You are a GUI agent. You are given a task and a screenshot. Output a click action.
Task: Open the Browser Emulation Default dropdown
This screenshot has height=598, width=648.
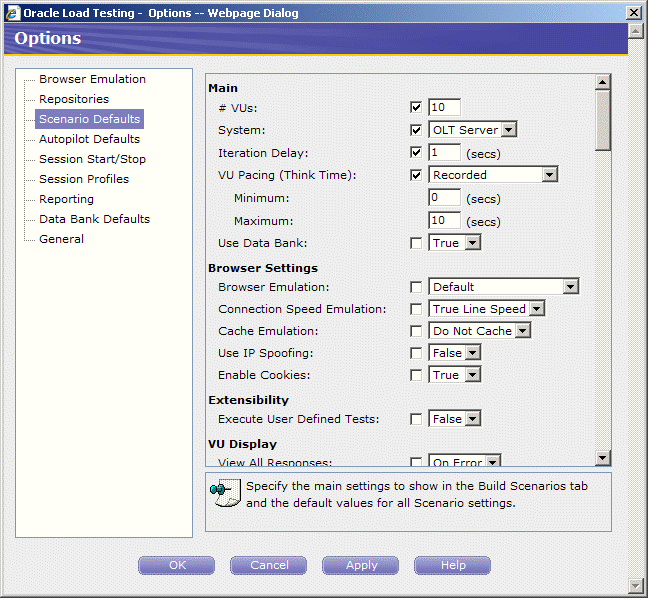pyautogui.click(x=504, y=286)
